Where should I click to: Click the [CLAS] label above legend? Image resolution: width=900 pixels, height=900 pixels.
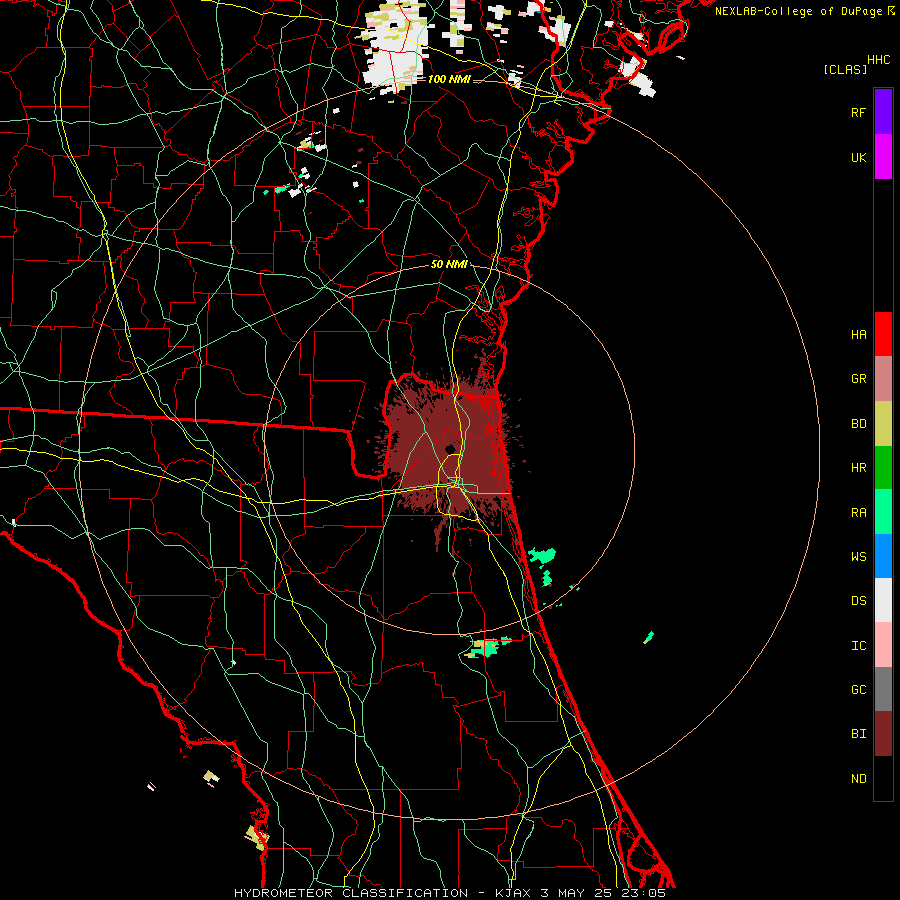(845, 70)
